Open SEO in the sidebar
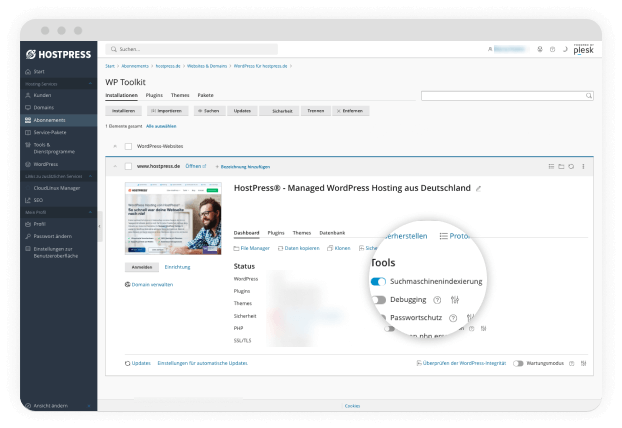This screenshot has height=428, width=622. click(38, 200)
